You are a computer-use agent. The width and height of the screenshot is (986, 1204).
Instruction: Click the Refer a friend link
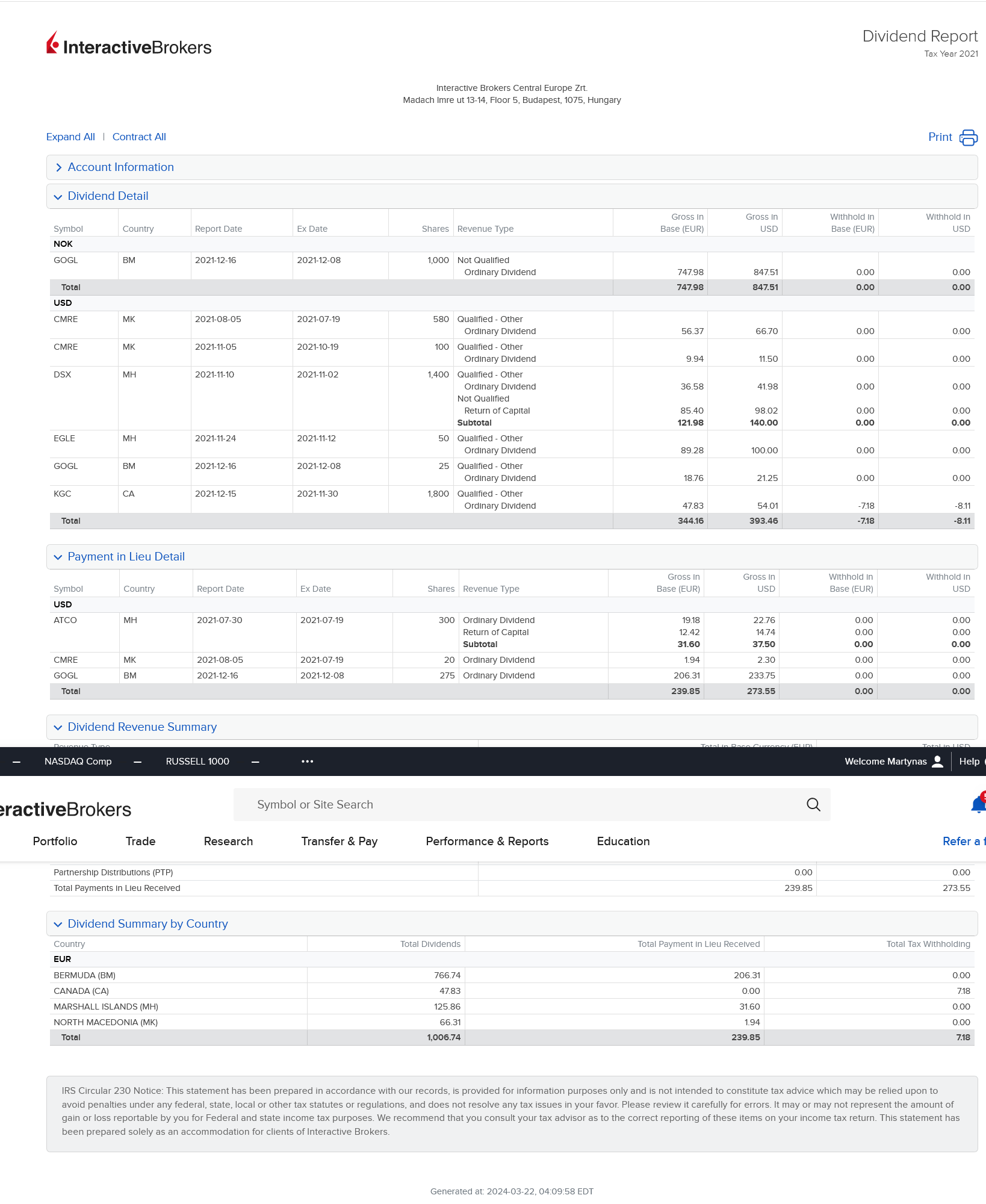click(964, 842)
